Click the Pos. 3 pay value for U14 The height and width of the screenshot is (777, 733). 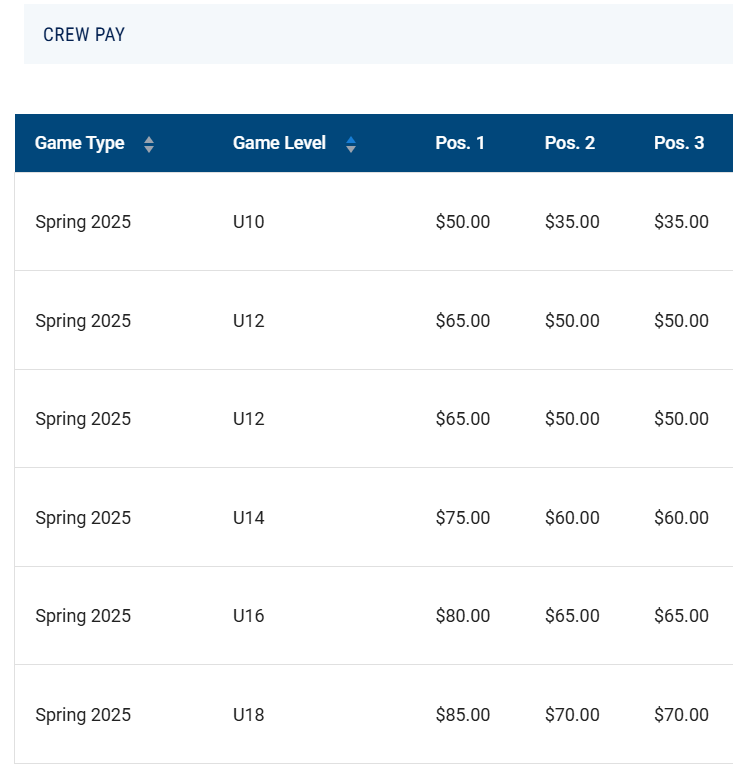[681, 518]
